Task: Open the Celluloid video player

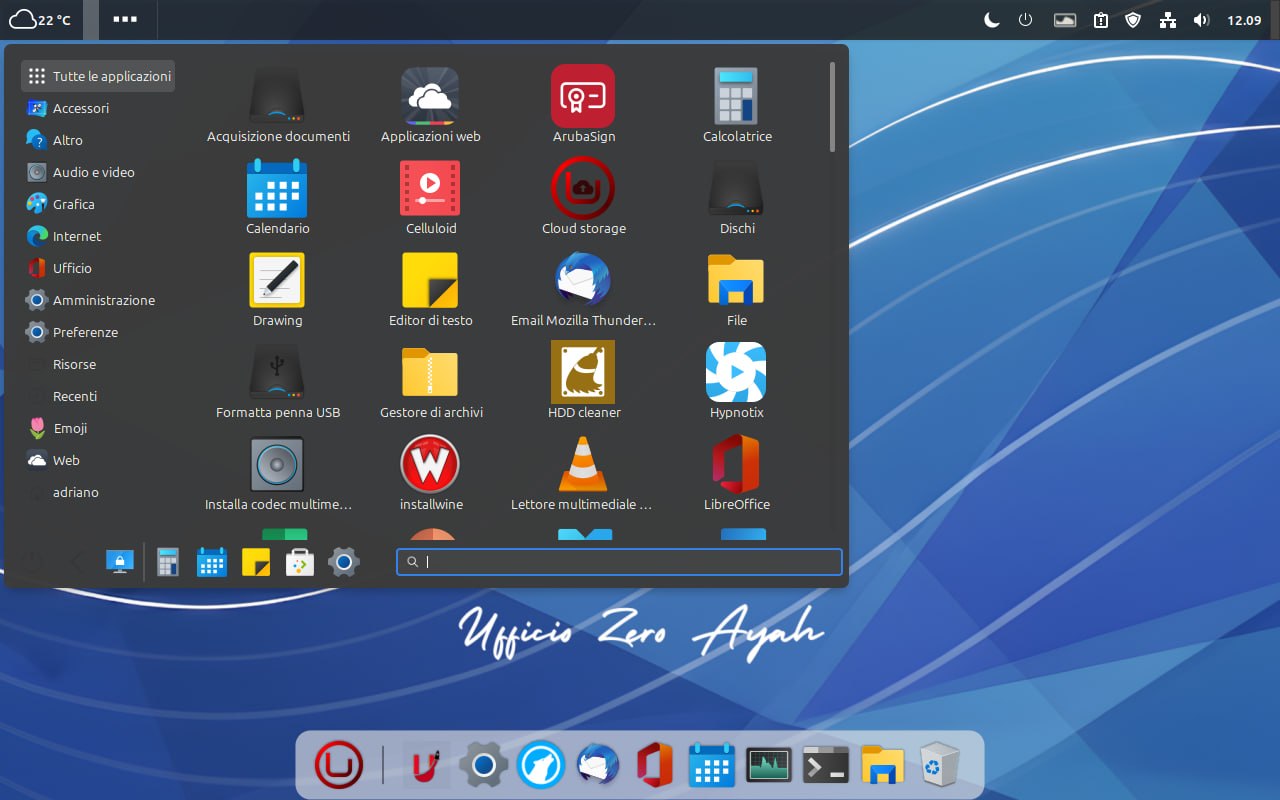Action: point(430,198)
